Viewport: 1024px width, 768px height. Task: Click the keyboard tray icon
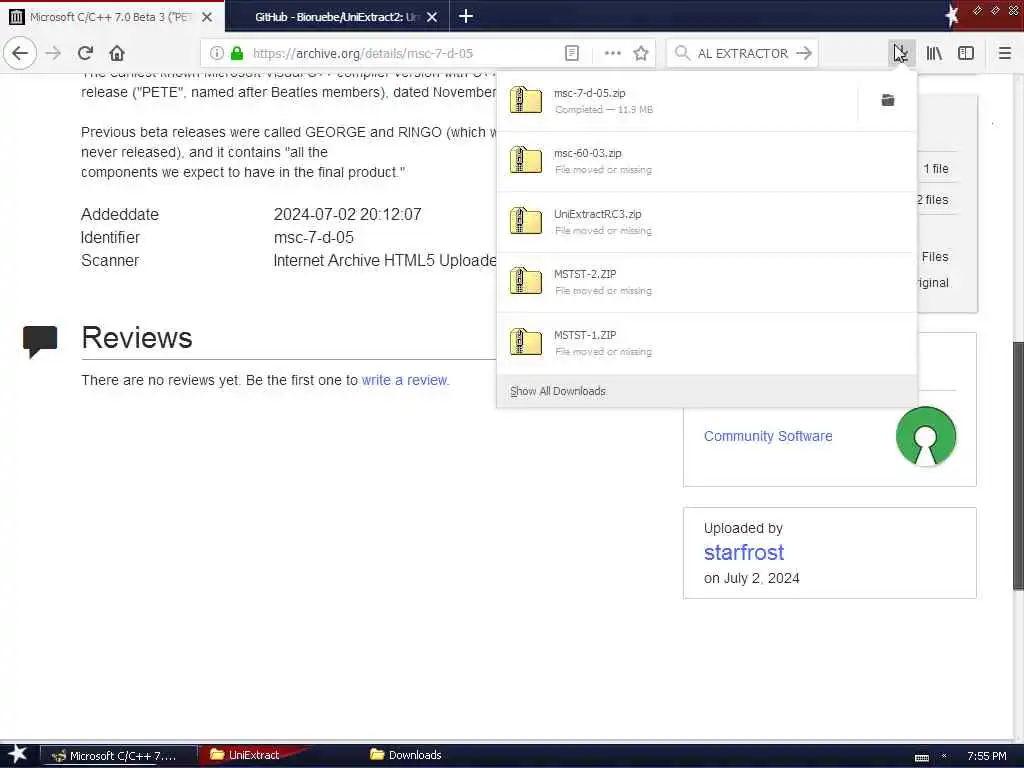921,757
